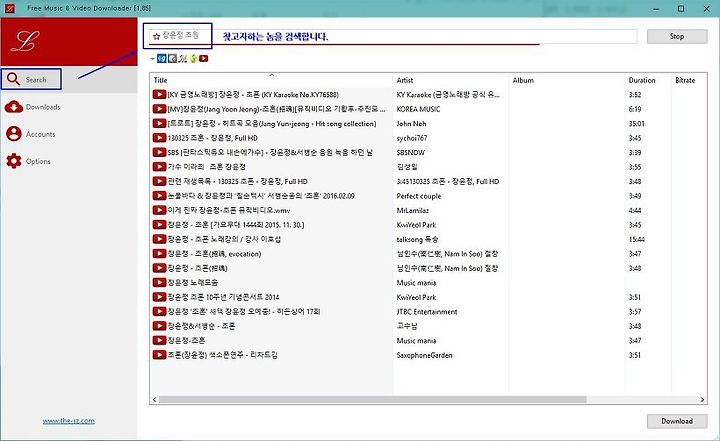Click the Download button
The height and width of the screenshot is (441, 720).
[677, 421]
